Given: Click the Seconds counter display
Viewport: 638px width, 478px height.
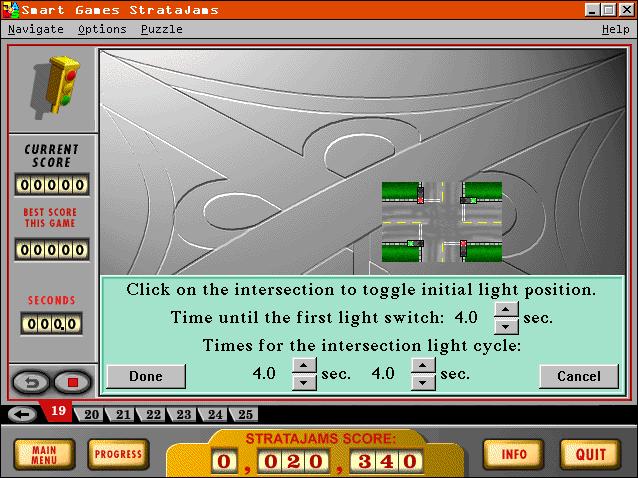Looking at the screenshot, I should point(52,324).
